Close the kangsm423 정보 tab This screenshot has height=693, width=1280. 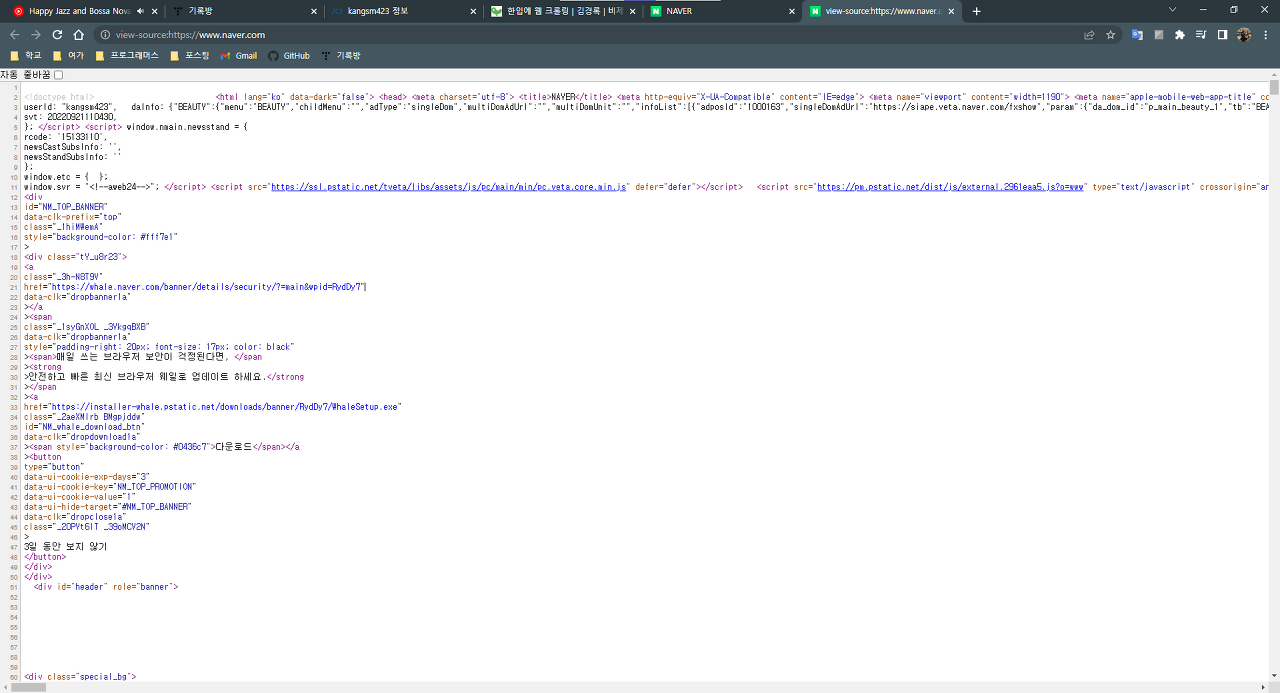pyautogui.click(x=473, y=11)
